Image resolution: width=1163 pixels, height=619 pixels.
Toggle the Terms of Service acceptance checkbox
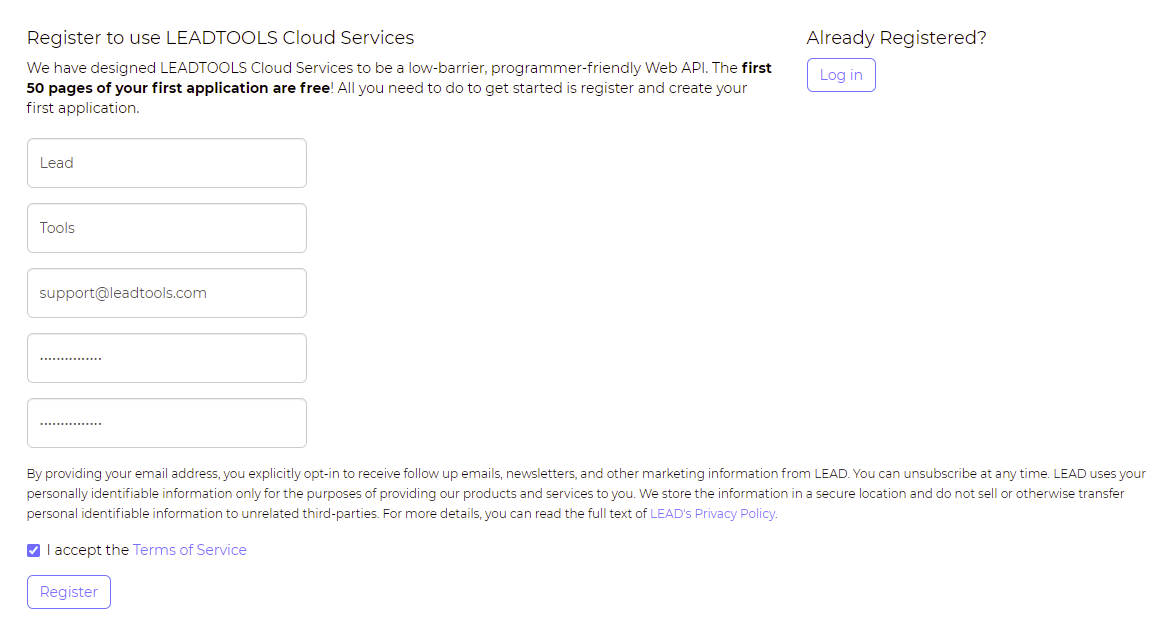point(33,550)
